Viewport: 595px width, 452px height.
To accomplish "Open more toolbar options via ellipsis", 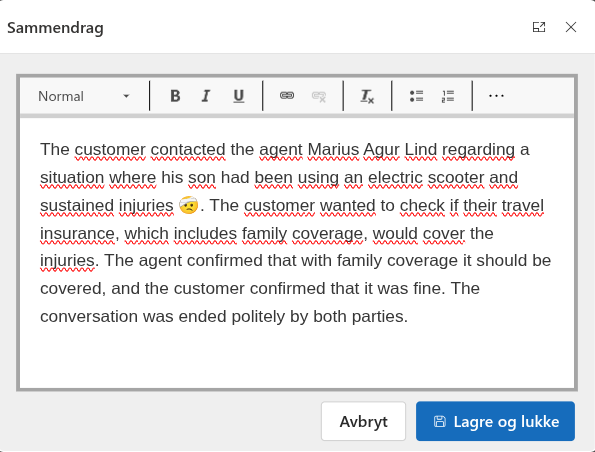I will point(496,96).
